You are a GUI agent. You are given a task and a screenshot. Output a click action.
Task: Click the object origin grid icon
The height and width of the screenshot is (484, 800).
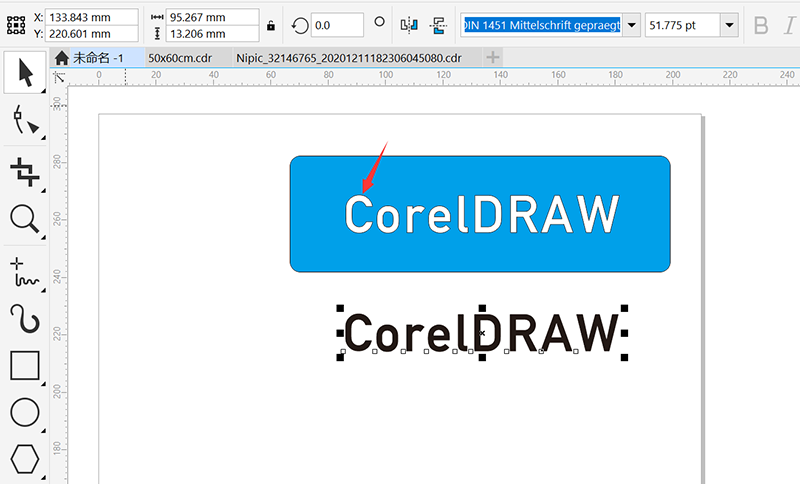(16, 25)
